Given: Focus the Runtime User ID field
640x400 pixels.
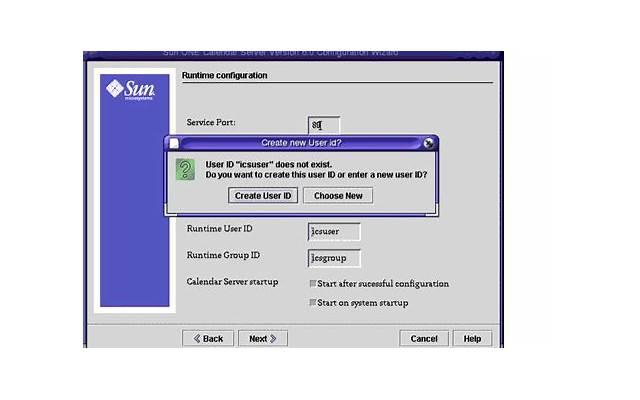Looking at the screenshot, I should [x=334, y=232].
